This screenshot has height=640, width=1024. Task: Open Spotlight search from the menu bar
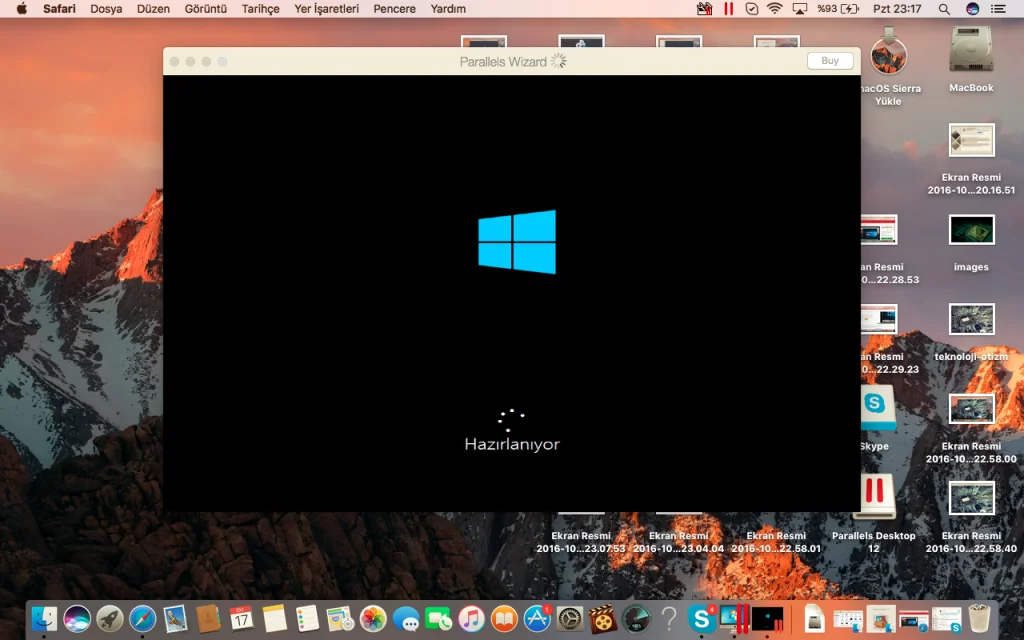[x=944, y=9]
